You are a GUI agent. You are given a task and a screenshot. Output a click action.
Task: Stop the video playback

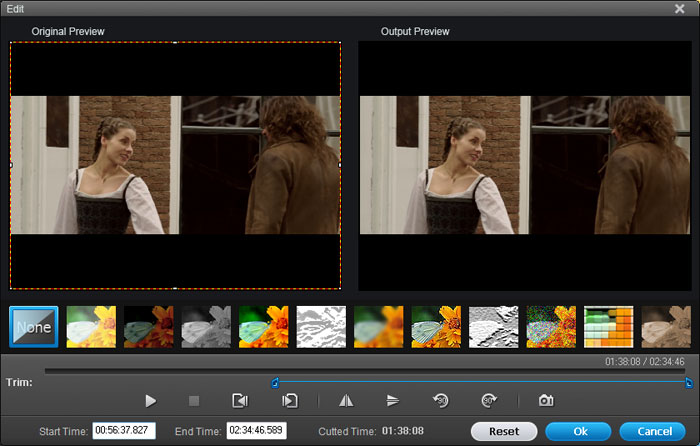pos(194,401)
